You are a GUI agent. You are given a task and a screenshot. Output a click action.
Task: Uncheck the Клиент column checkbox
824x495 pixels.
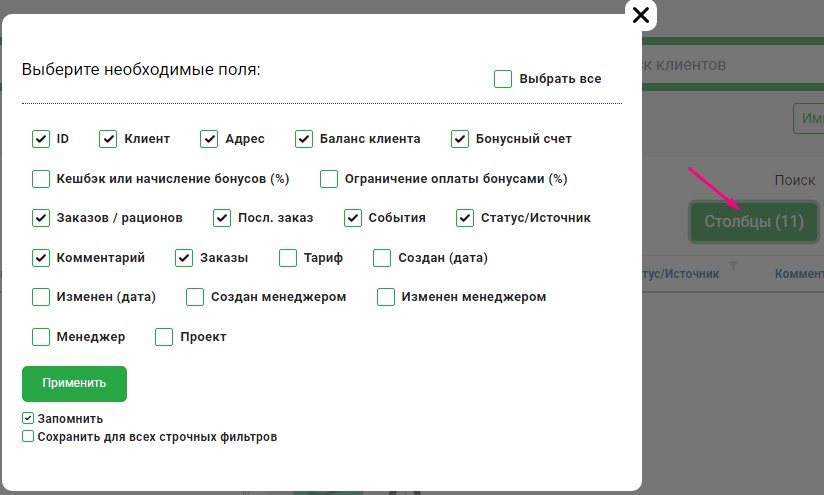109,139
